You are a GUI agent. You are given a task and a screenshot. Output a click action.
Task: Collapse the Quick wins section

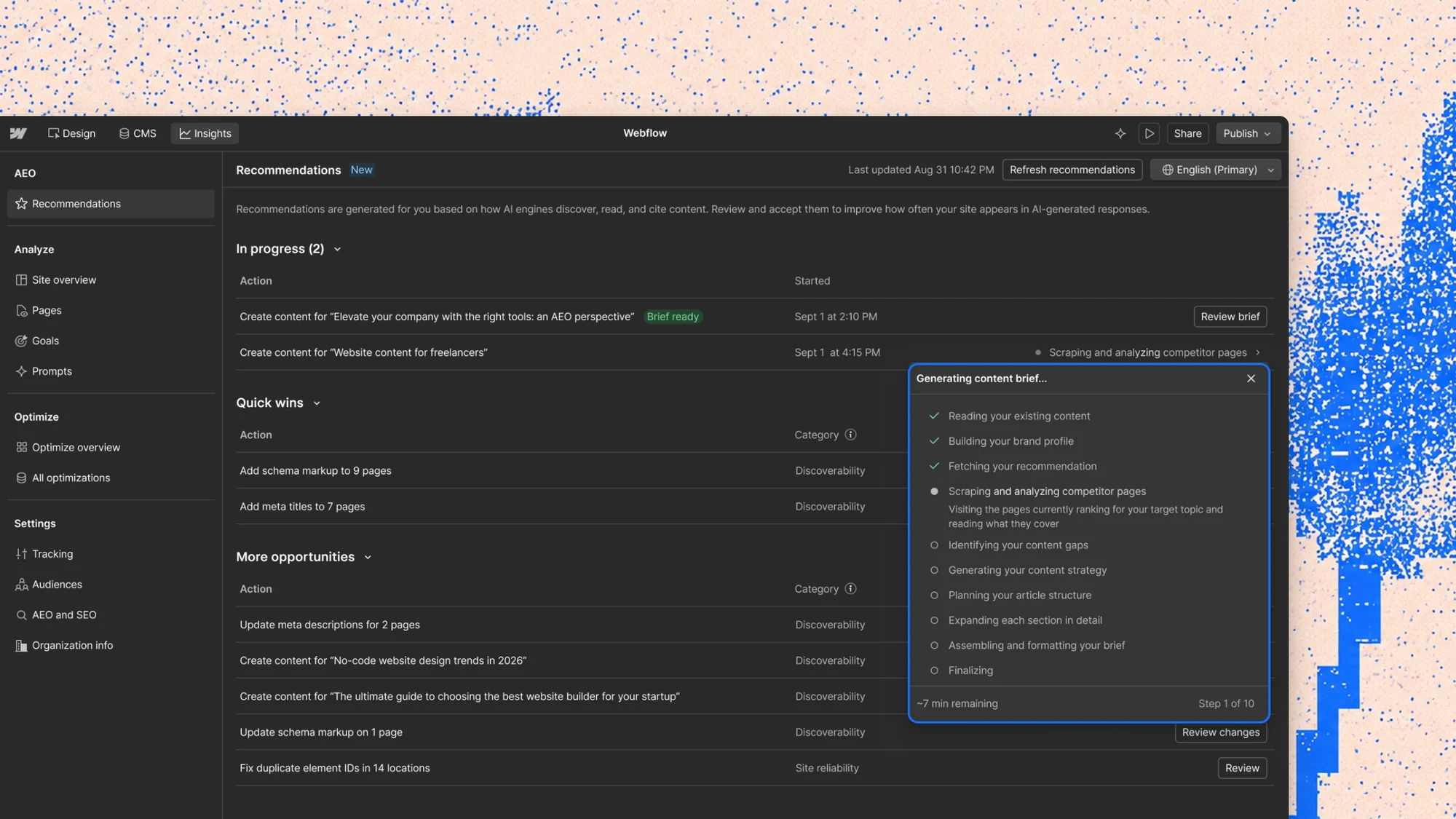click(x=317, y=403)
